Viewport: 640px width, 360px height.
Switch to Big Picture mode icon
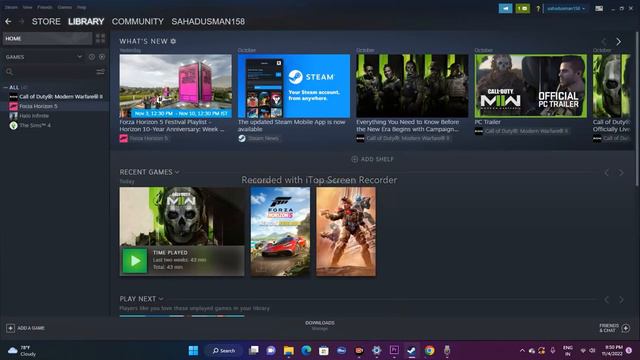(599, 8)
